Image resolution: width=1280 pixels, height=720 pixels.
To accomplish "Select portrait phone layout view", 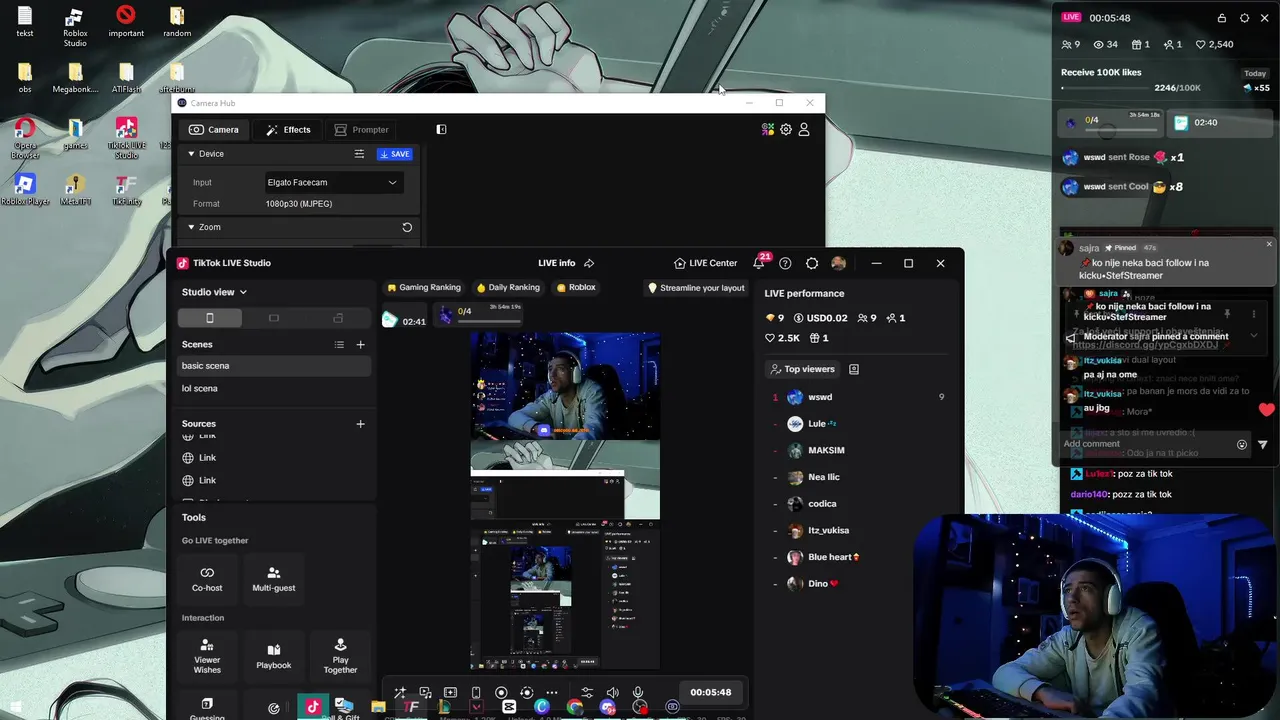I will click(x=210, y=318).
